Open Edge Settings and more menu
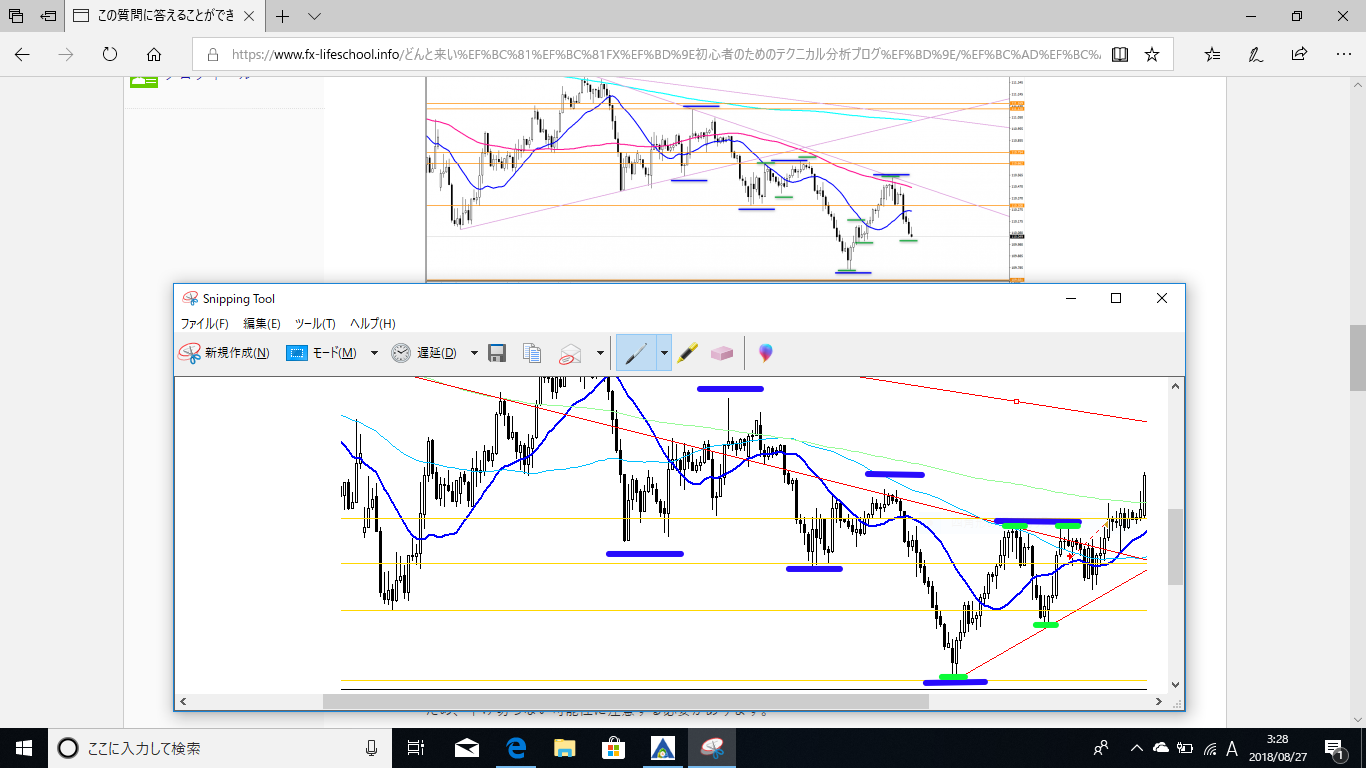 [1342, 55]
